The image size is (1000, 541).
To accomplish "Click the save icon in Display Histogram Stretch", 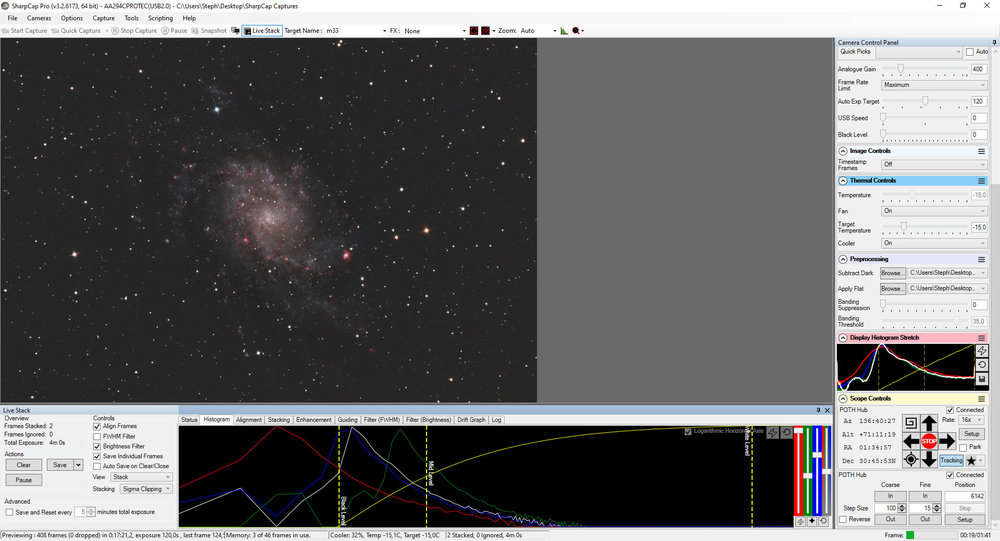I will [982, 379].
